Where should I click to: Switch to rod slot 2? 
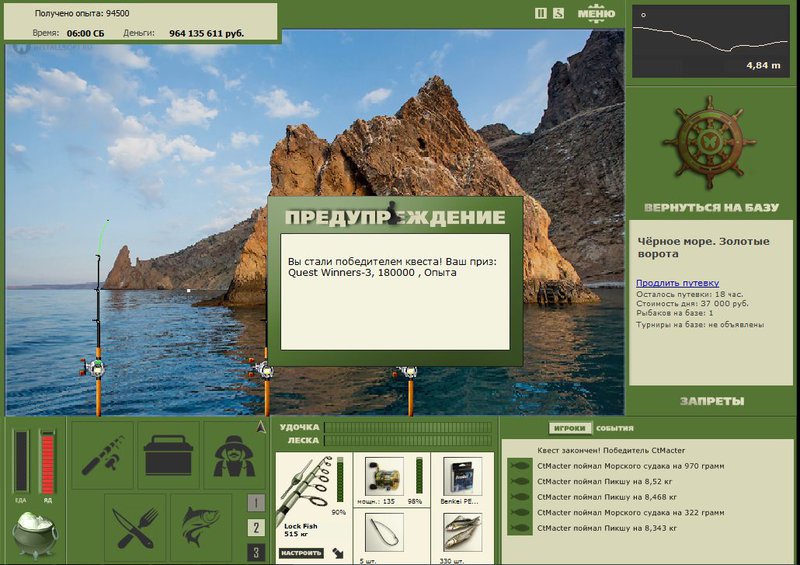pos(256,528)
